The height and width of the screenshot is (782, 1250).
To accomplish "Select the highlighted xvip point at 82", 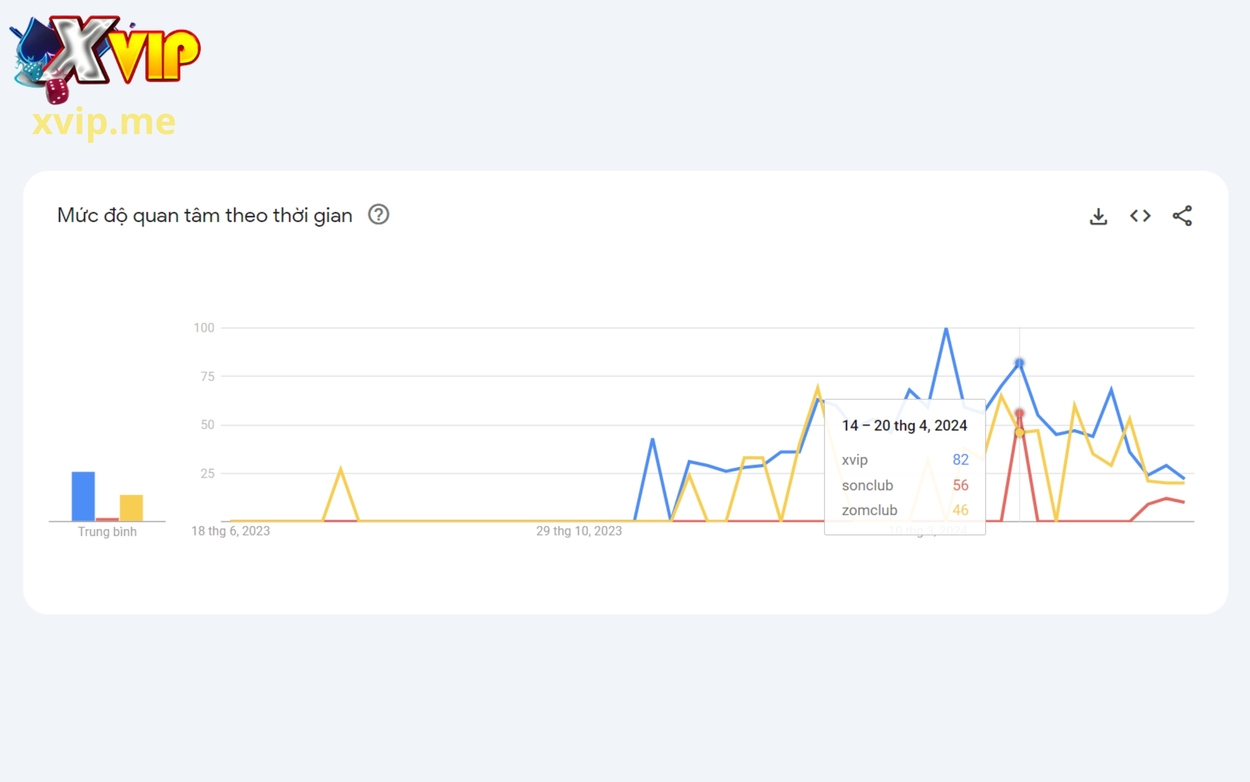I will 1019,363.
